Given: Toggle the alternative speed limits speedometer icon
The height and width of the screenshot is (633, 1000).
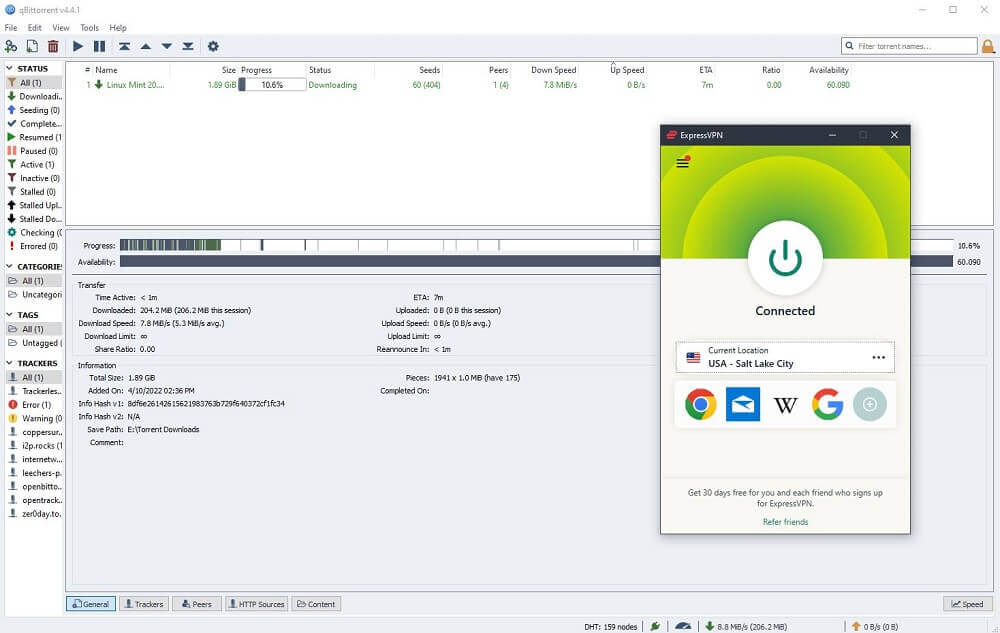Looking at the screenshot, I should click(683, 627).
